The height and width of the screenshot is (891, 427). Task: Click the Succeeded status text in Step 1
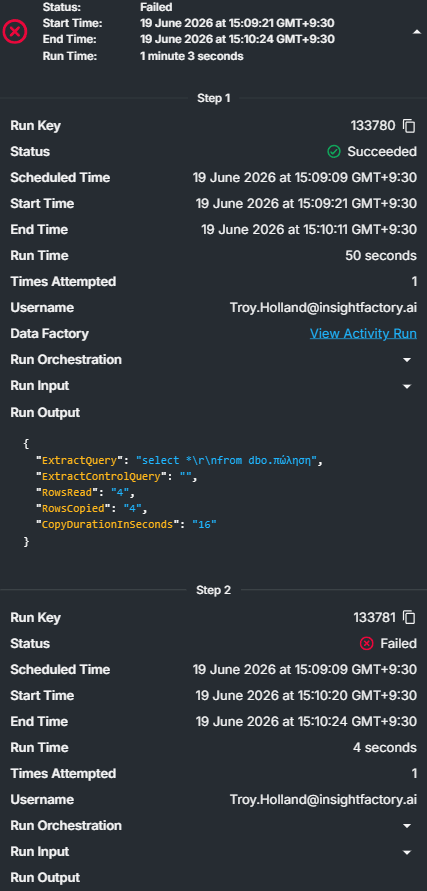pyautogui.click(x=382, y=152)
